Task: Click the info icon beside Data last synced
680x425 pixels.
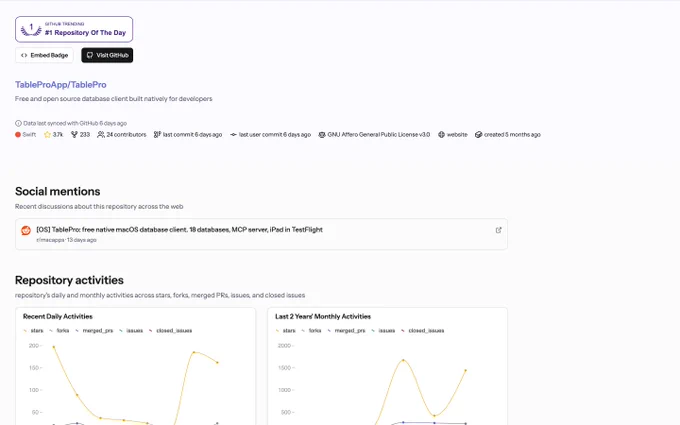Action: click(18, 123)
